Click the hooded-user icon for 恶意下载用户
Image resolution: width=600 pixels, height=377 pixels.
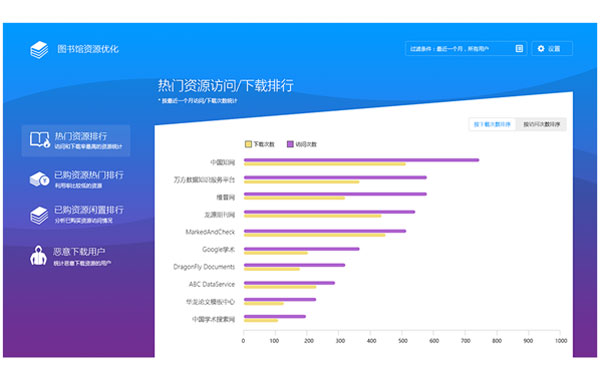pos(38,255)
